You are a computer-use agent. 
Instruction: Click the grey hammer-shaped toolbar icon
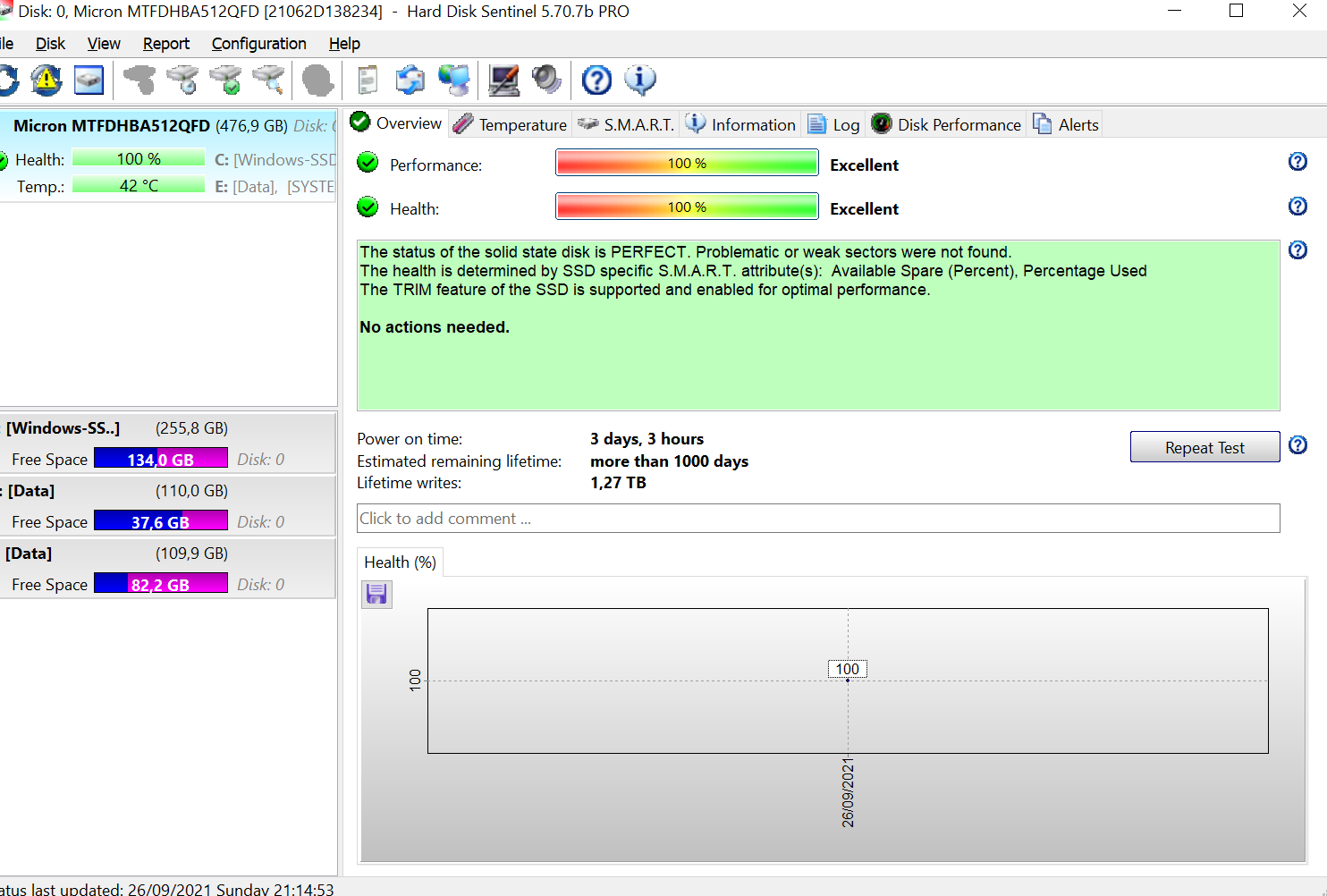[x=139, y=80]
